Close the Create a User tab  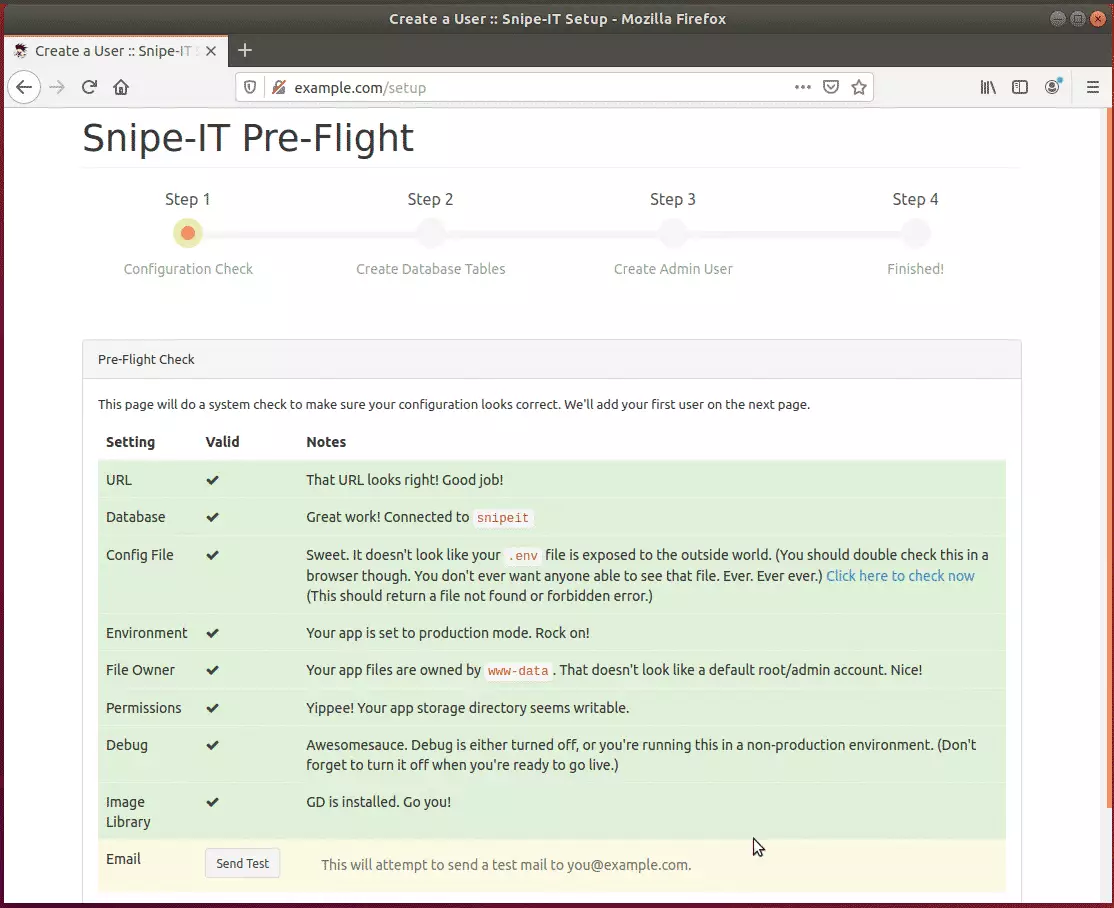coord(211,51)
